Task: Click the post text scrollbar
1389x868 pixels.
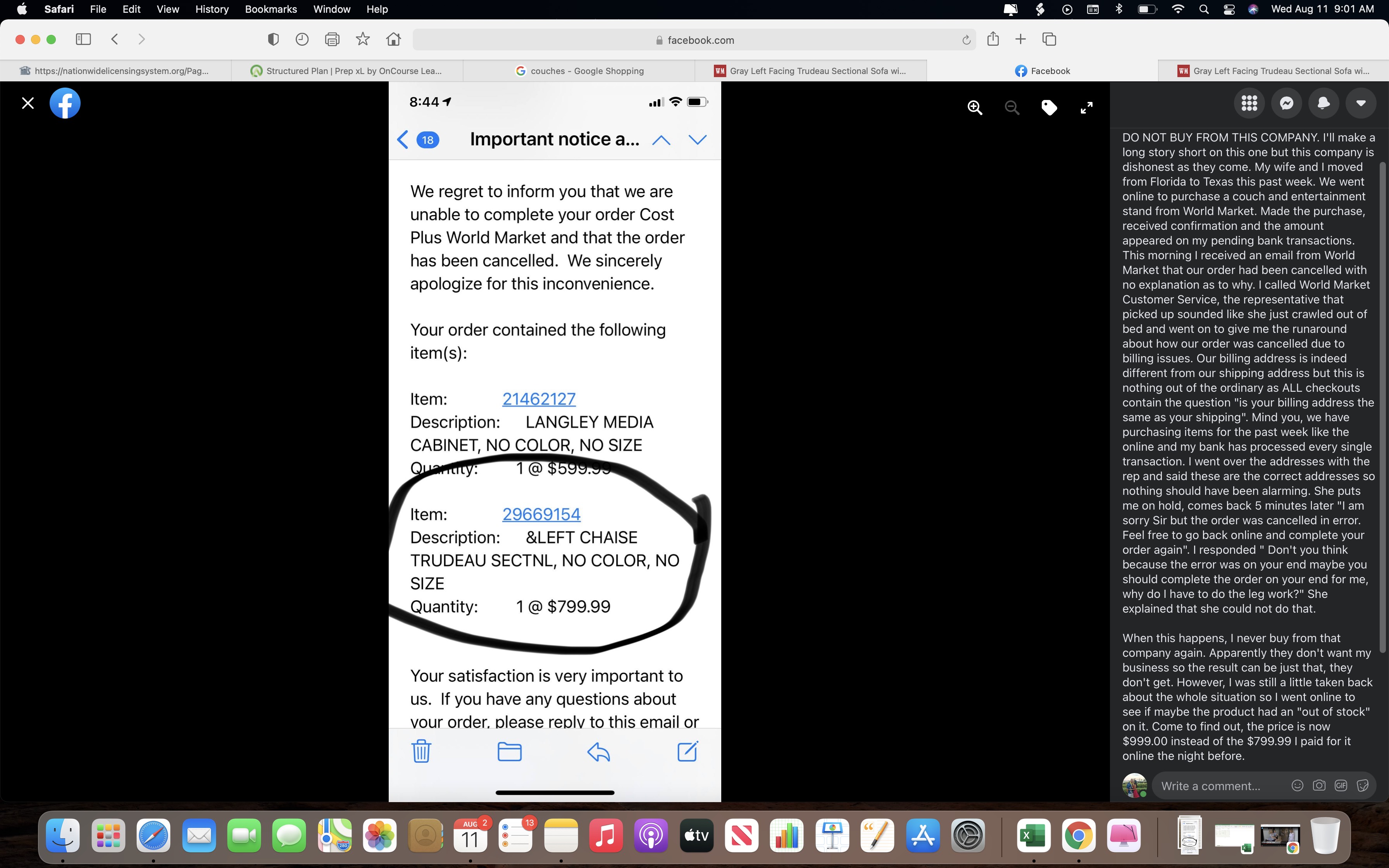Action: 1382,407
